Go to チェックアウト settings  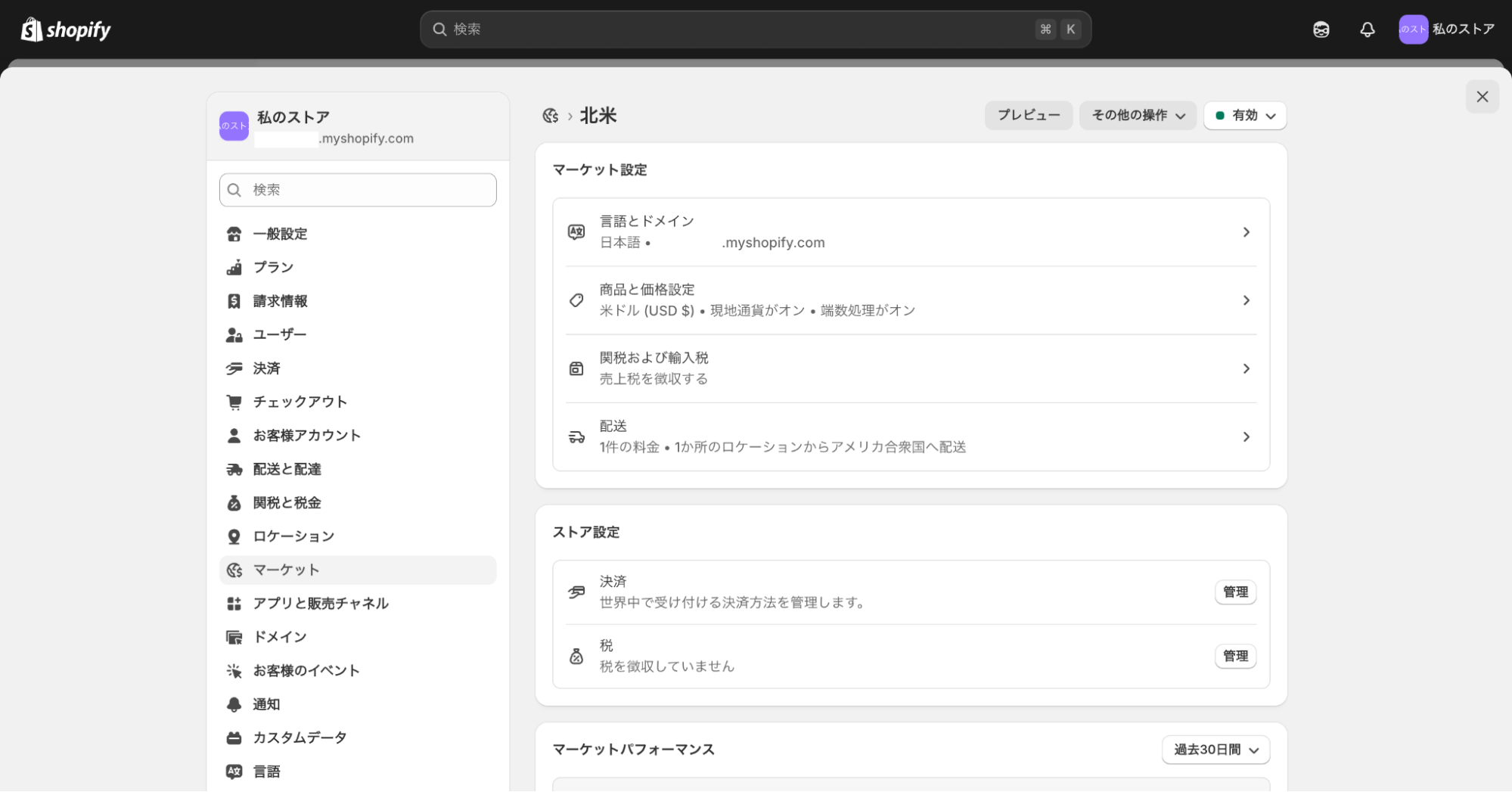(300, 402)
